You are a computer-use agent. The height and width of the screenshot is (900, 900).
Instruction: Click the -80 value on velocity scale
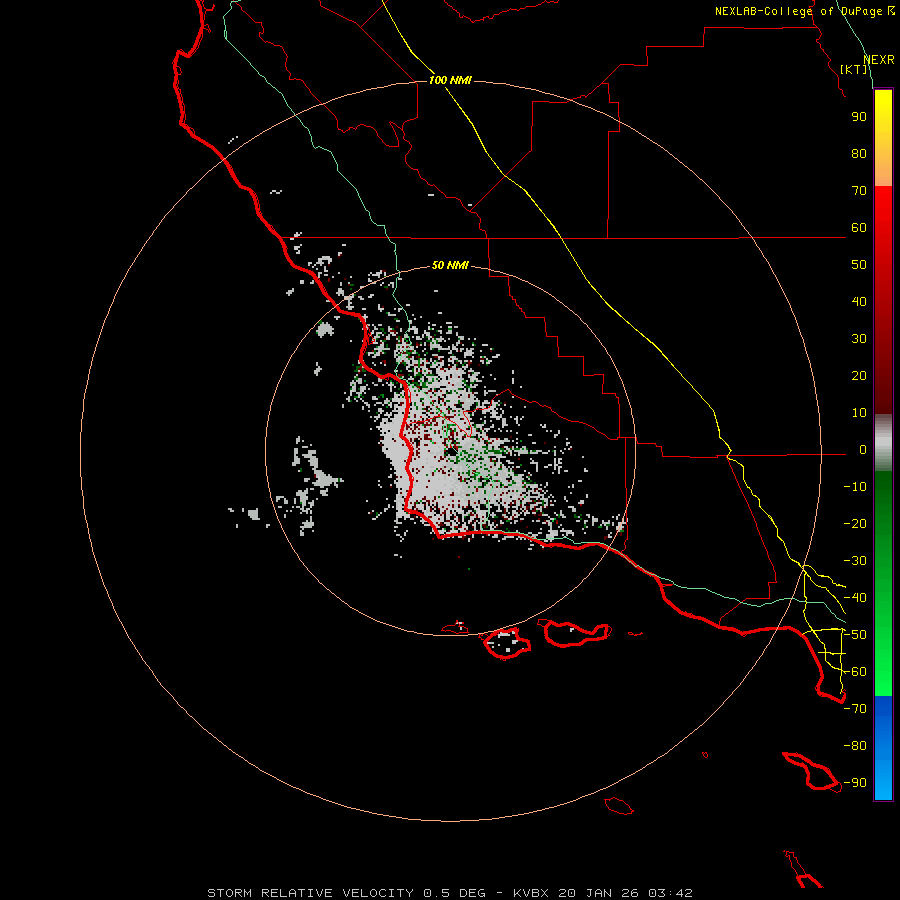pyautogui.click(x=855, y=746)
